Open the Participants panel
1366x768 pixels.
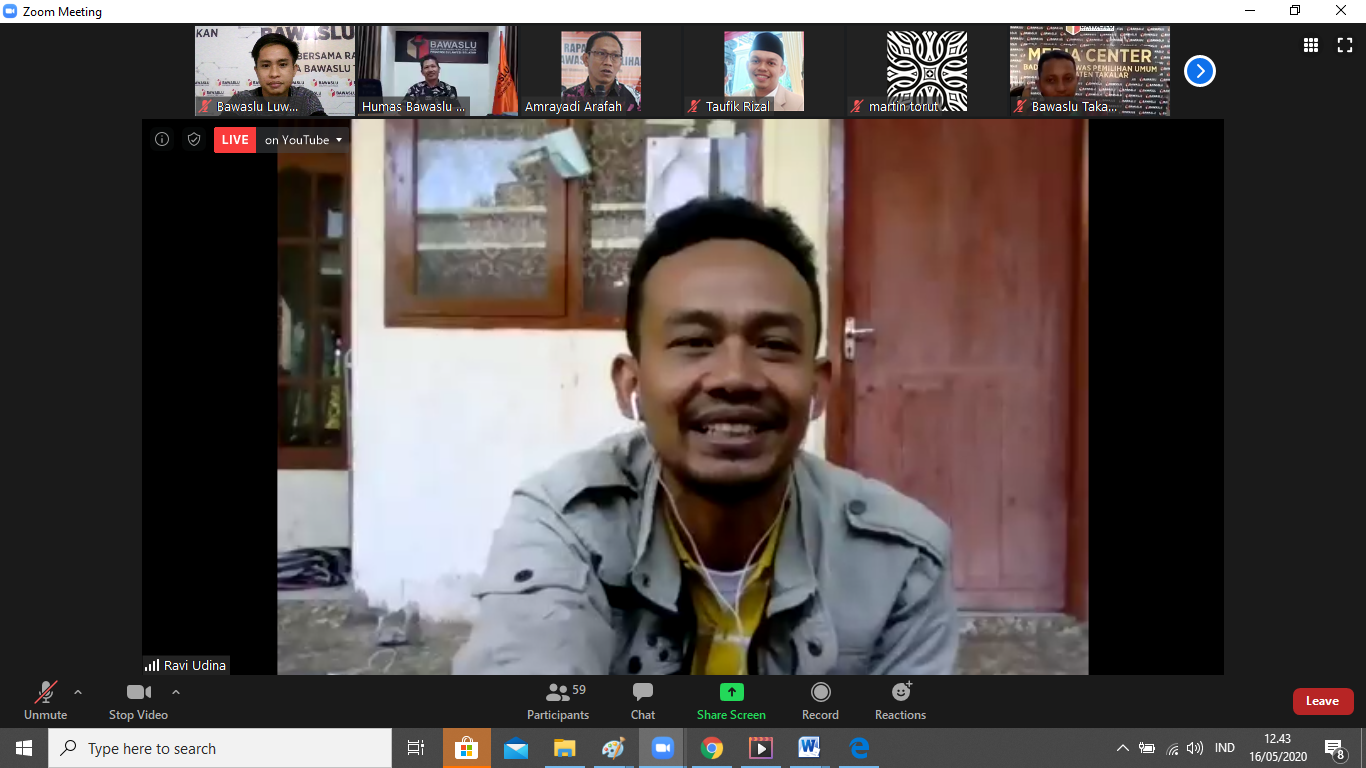point(558,701)
